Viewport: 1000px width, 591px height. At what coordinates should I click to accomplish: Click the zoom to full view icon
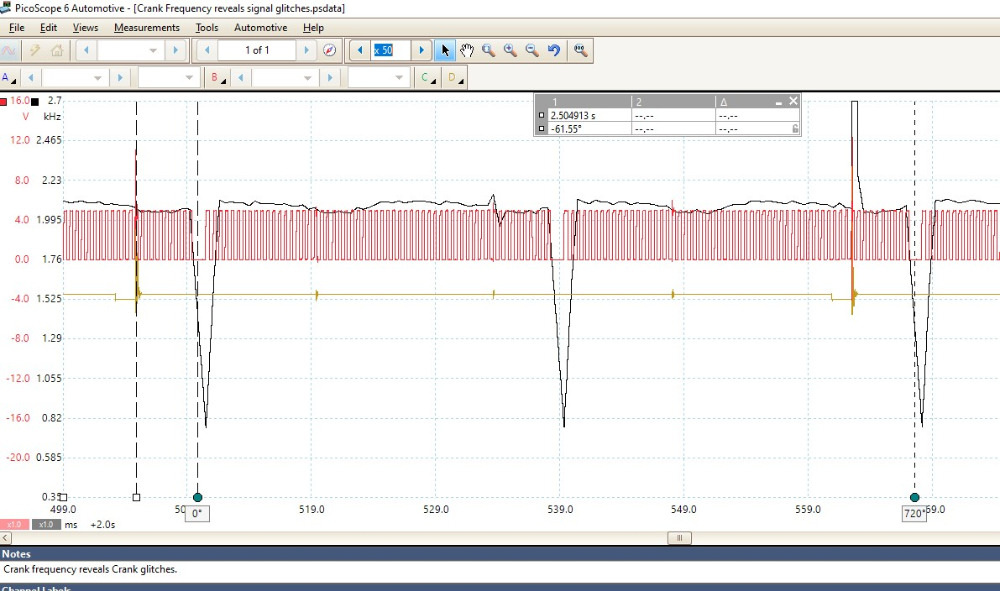point(580,50)
